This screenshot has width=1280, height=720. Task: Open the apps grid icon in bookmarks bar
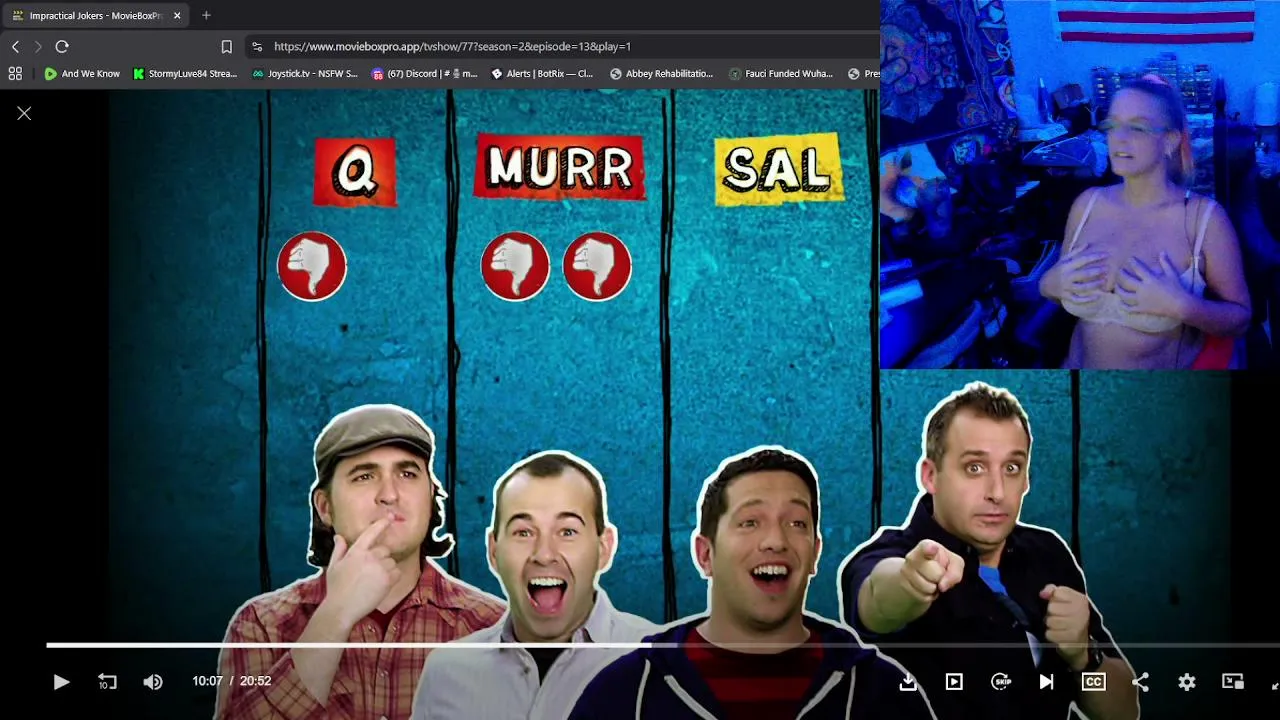[15, 73]
